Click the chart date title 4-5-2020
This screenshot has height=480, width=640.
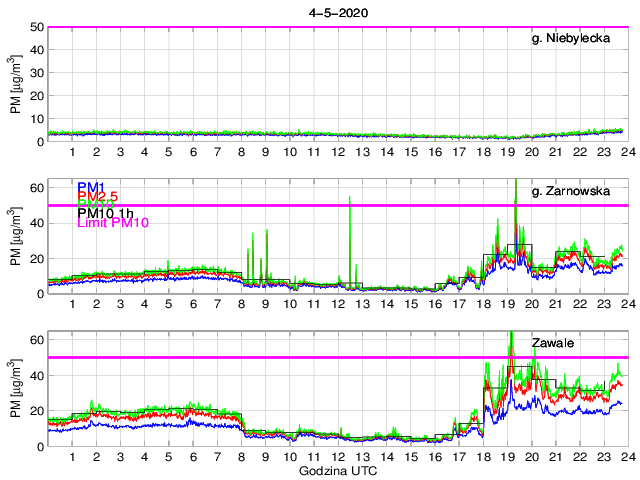336,10
